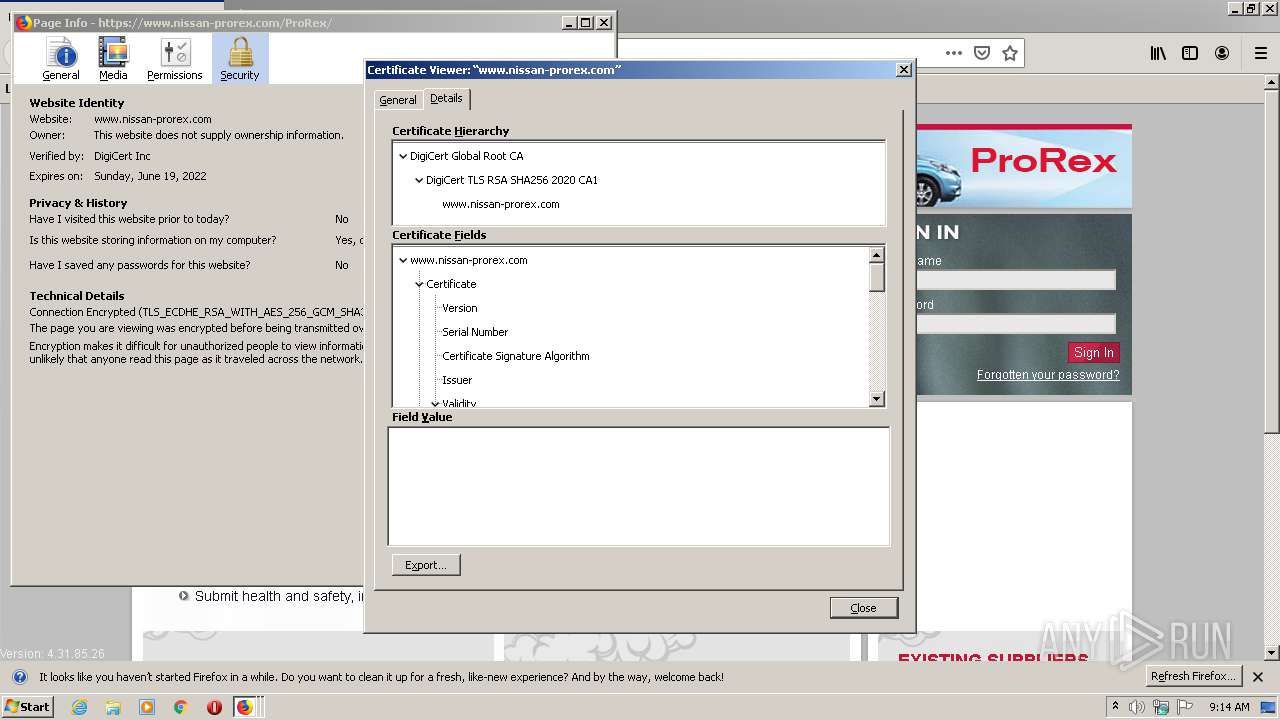
Task: Open the Permissions icon in Page Info
Action: tap(175, 59)
